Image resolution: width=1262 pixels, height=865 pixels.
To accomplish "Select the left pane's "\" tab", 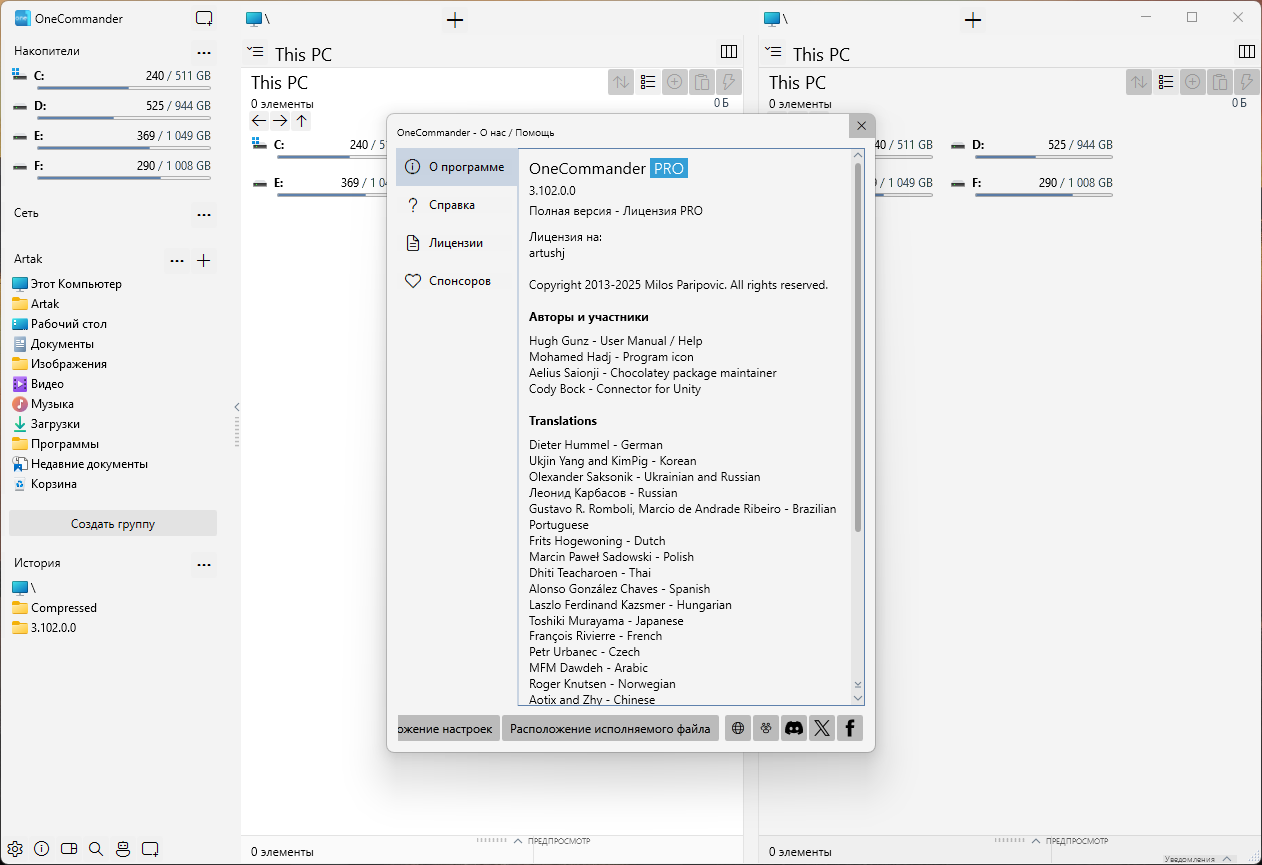I will point(258,19).
